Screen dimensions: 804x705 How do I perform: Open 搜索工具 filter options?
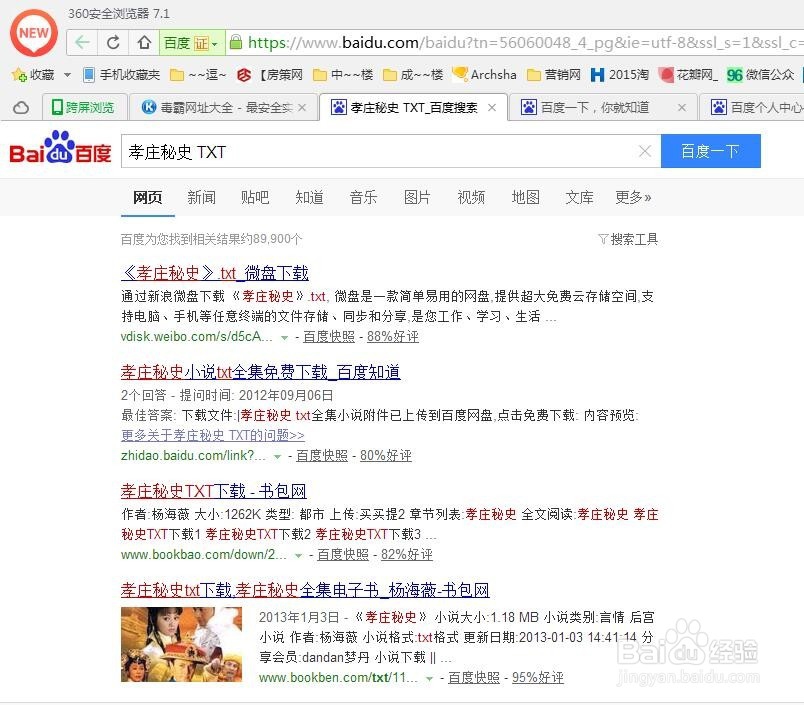tap(628, 239)
